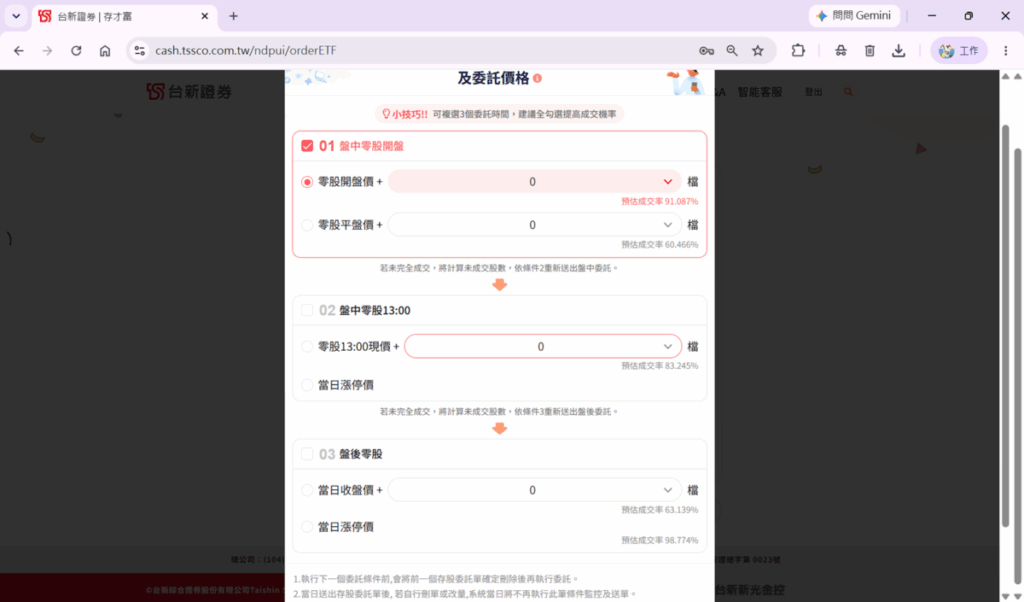Viewport: 1024px width, 602px height.
Task: Click the browser forward arrow
Action: click(47, 51)
